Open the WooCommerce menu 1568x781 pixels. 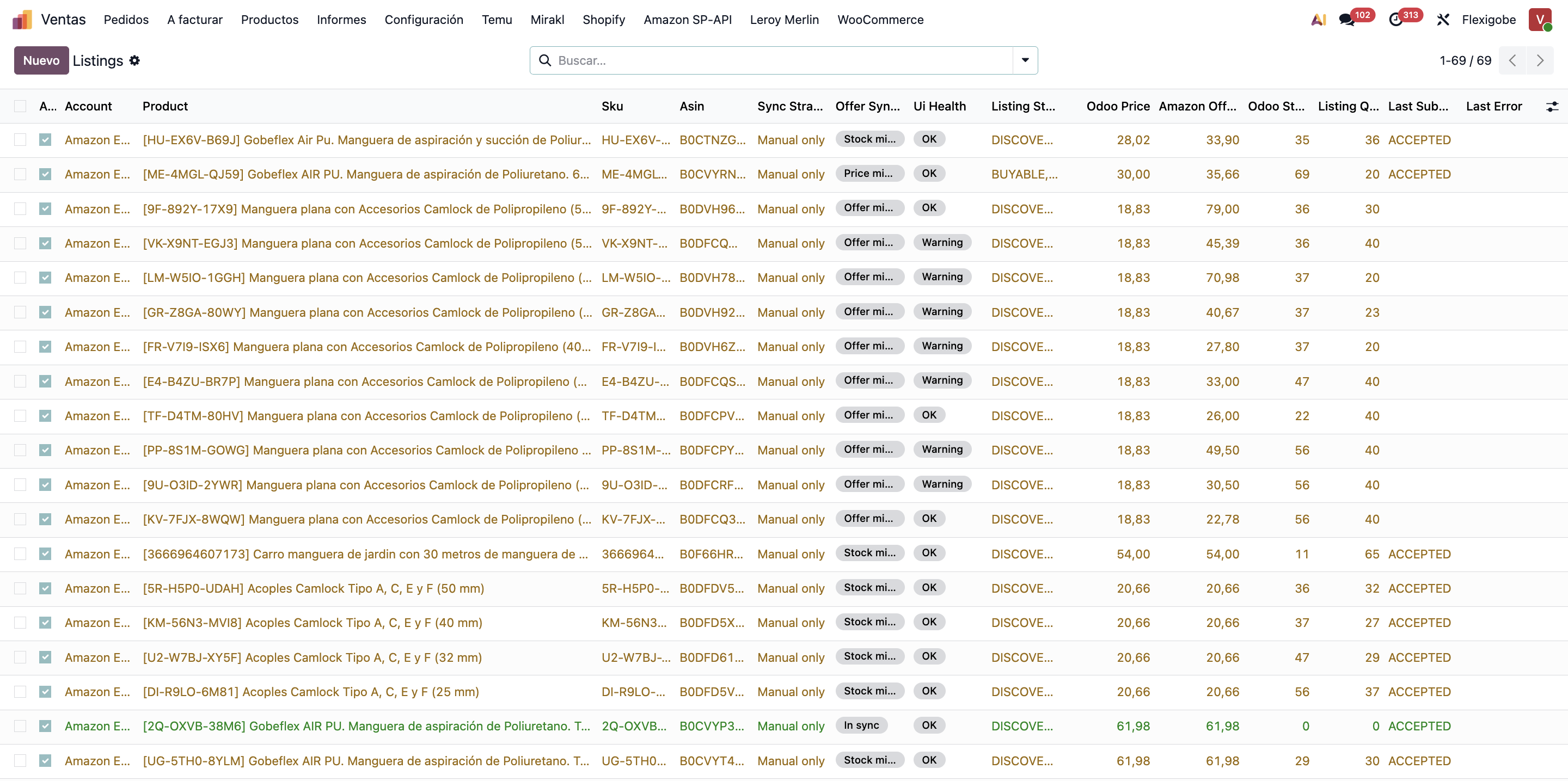880,20
